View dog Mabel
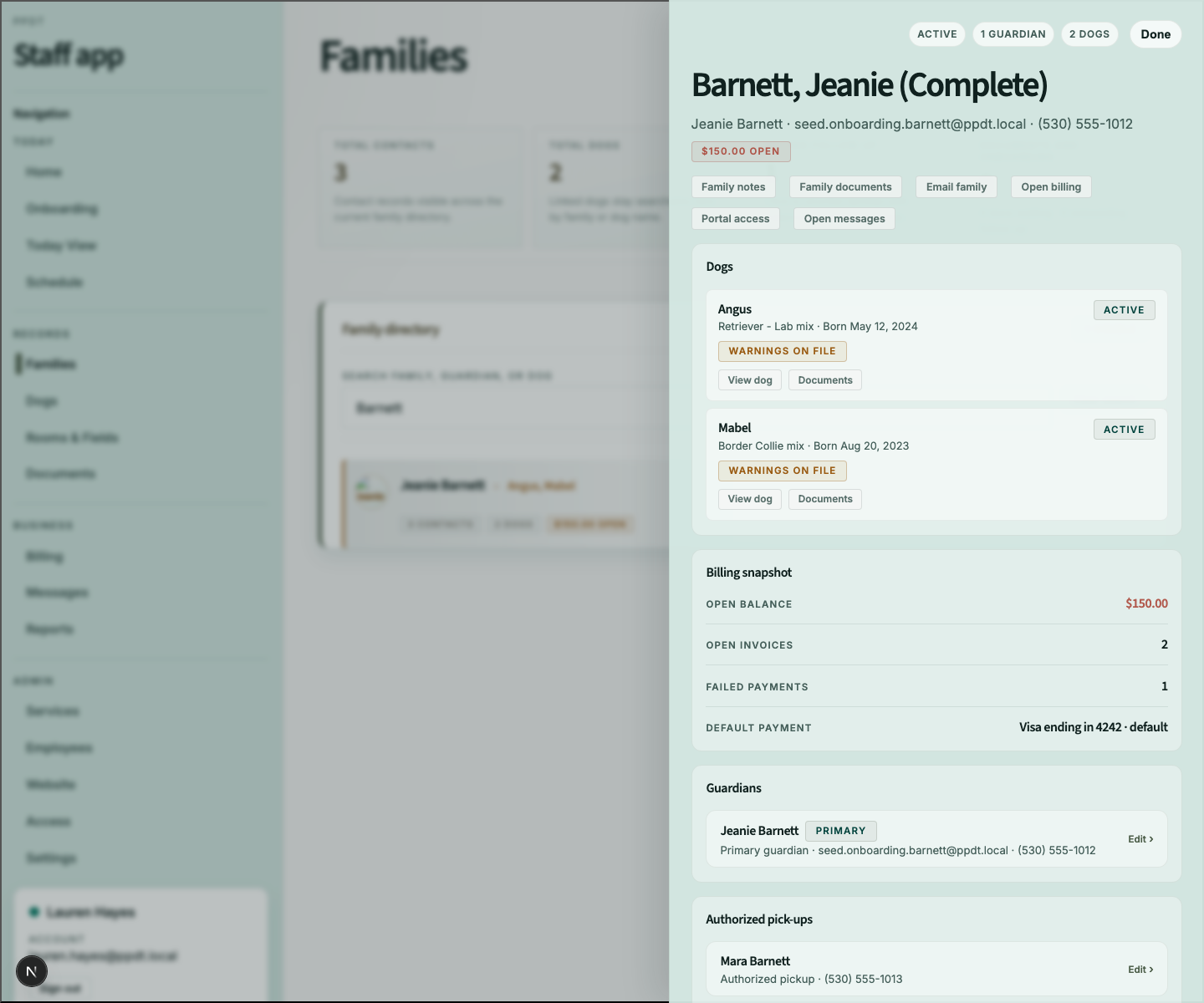The height and width of the screenshot is (1003, 1204). (x=750, y=499)
